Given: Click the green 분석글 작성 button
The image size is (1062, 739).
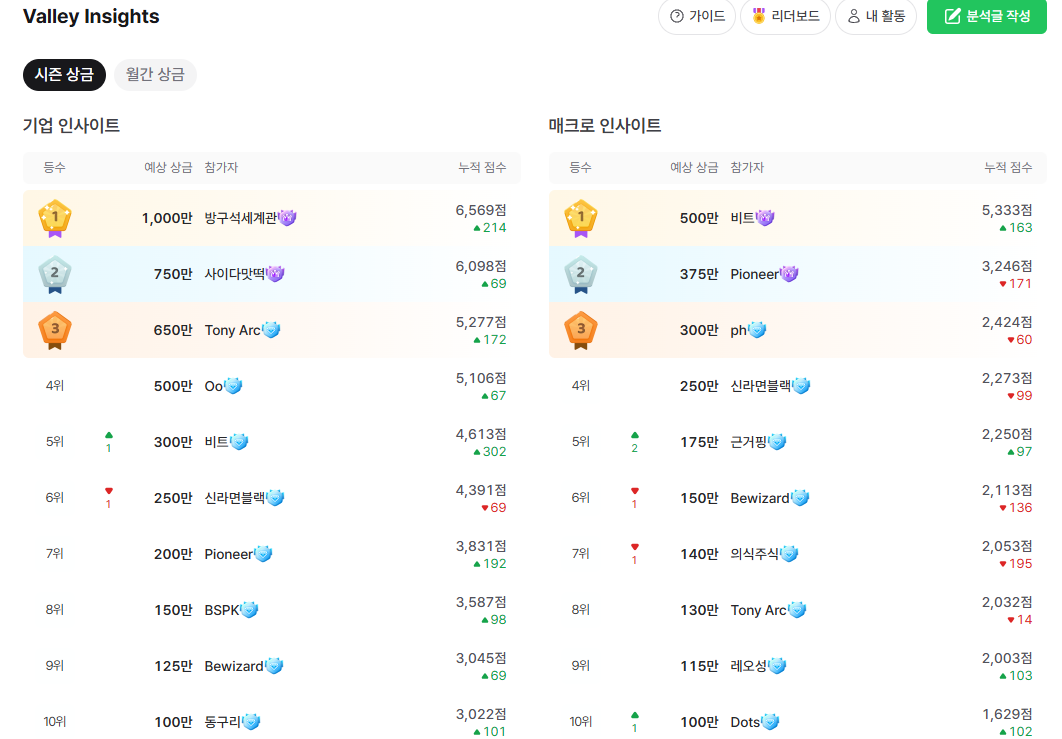Looking at the screenshot, I should click(986, 16).
